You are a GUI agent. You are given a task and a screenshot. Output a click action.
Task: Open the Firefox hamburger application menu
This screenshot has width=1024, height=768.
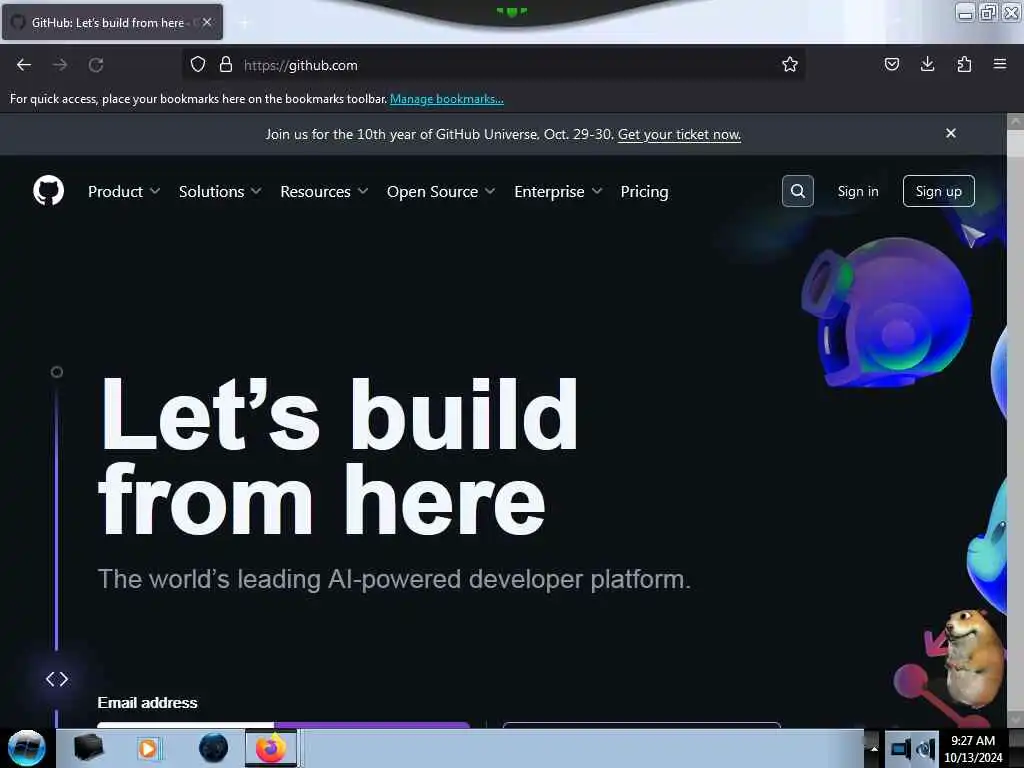coord(1000,64)
